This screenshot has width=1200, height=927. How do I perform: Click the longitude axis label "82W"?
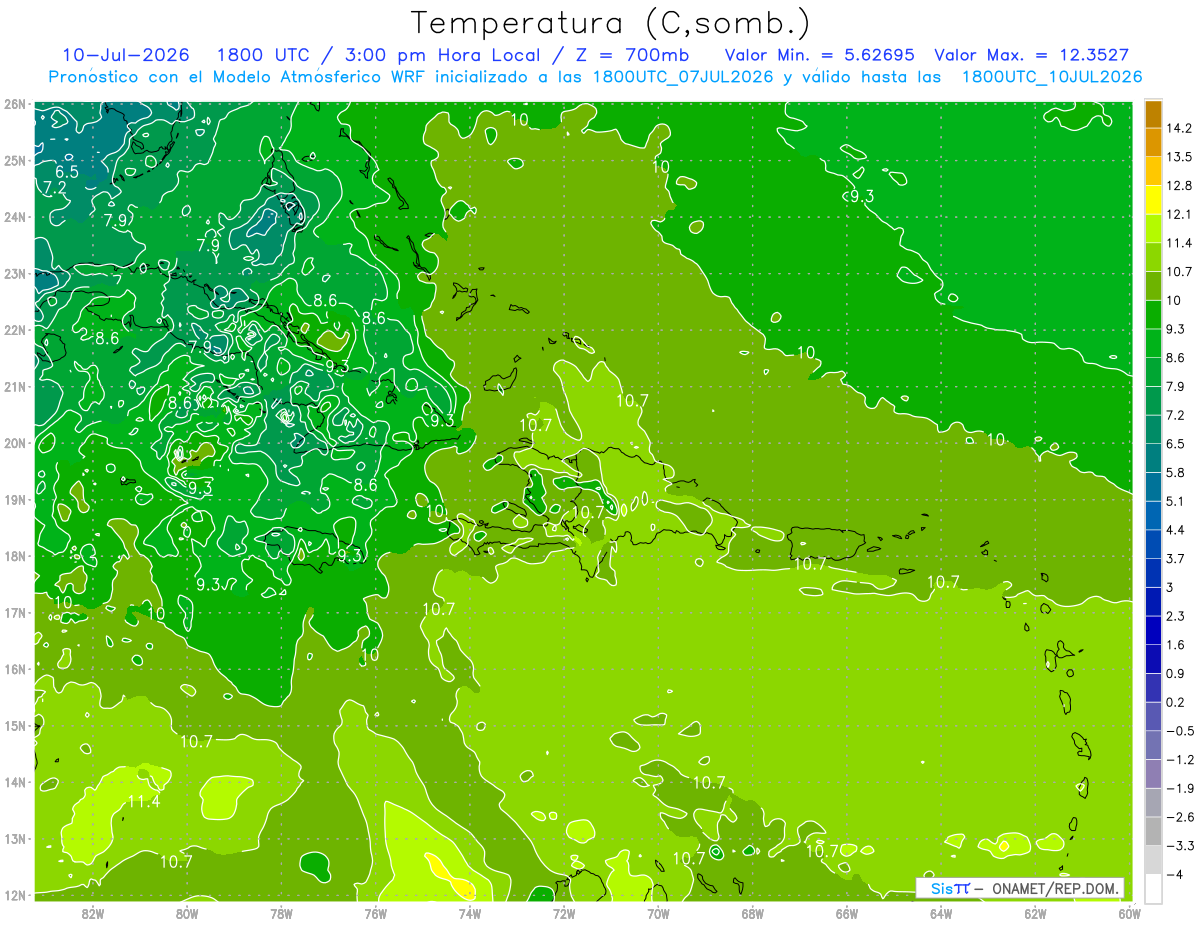93,912
